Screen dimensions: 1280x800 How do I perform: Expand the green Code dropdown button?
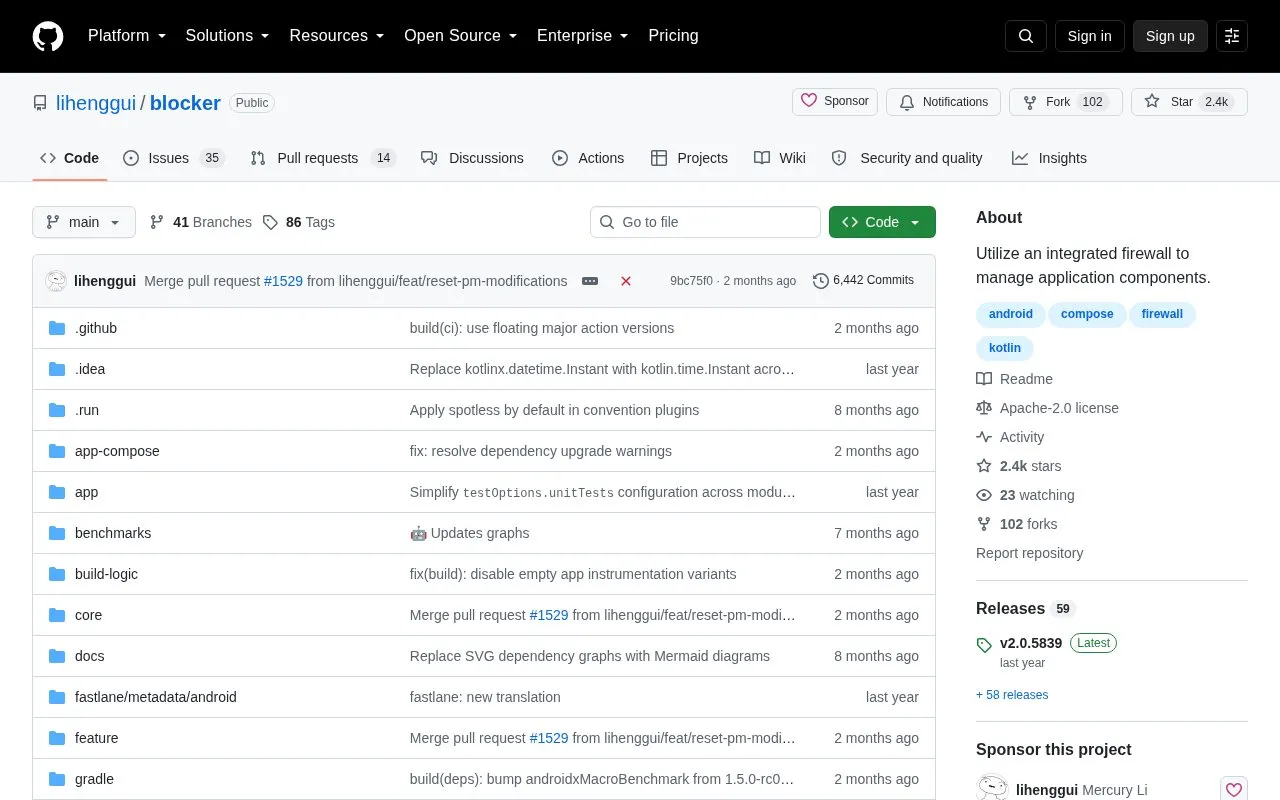click(x=882, y=222)
